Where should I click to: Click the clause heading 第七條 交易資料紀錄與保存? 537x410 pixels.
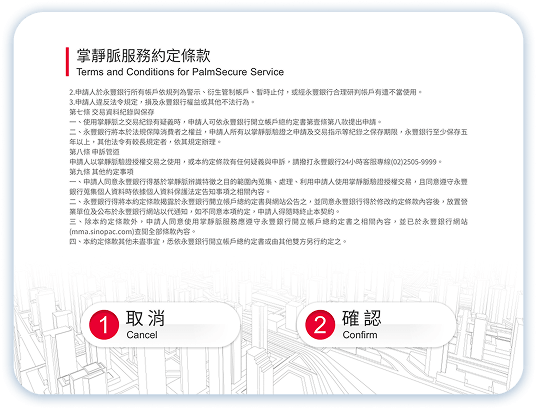click(112, 112)
